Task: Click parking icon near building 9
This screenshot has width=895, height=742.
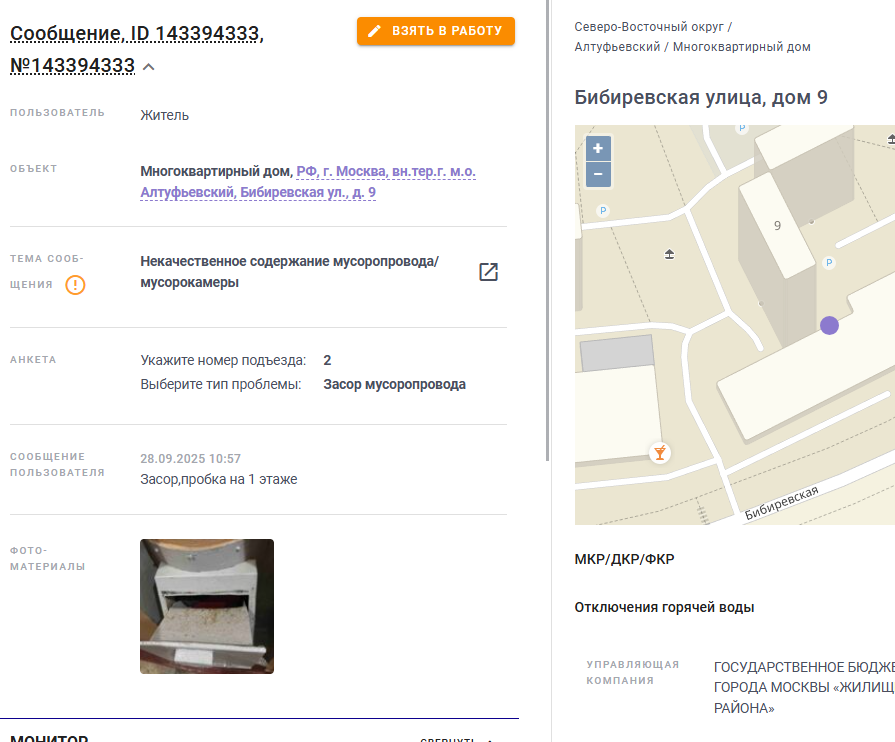Action: click(x=829, y=263)
